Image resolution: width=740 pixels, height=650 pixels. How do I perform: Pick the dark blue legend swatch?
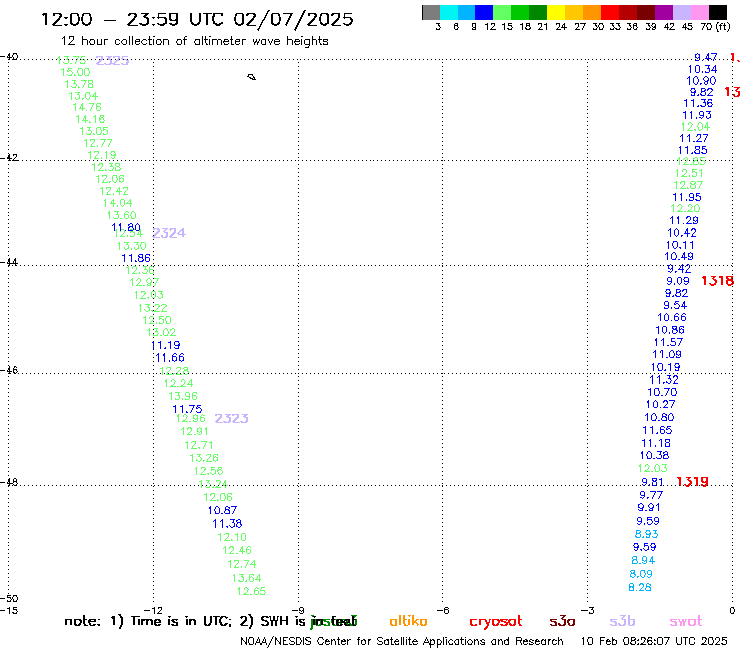(484, 12)
